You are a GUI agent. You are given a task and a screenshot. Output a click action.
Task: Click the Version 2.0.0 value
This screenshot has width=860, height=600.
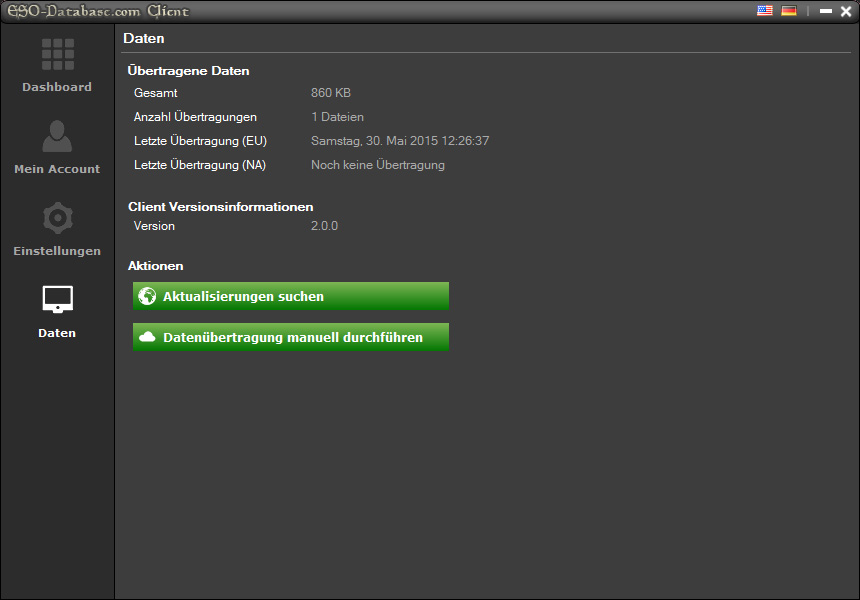[324, 226]
